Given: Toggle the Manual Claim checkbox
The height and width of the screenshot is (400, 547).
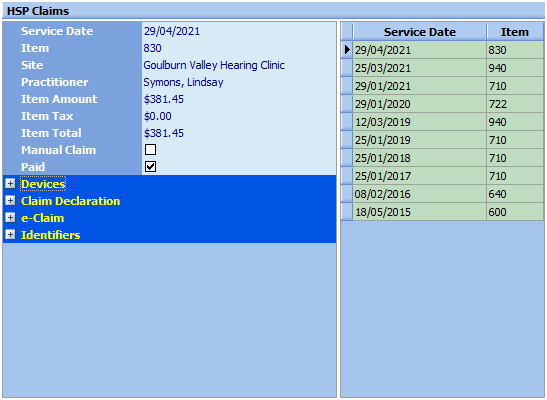Looking at the screenshot, I should (x=150, y=150).
